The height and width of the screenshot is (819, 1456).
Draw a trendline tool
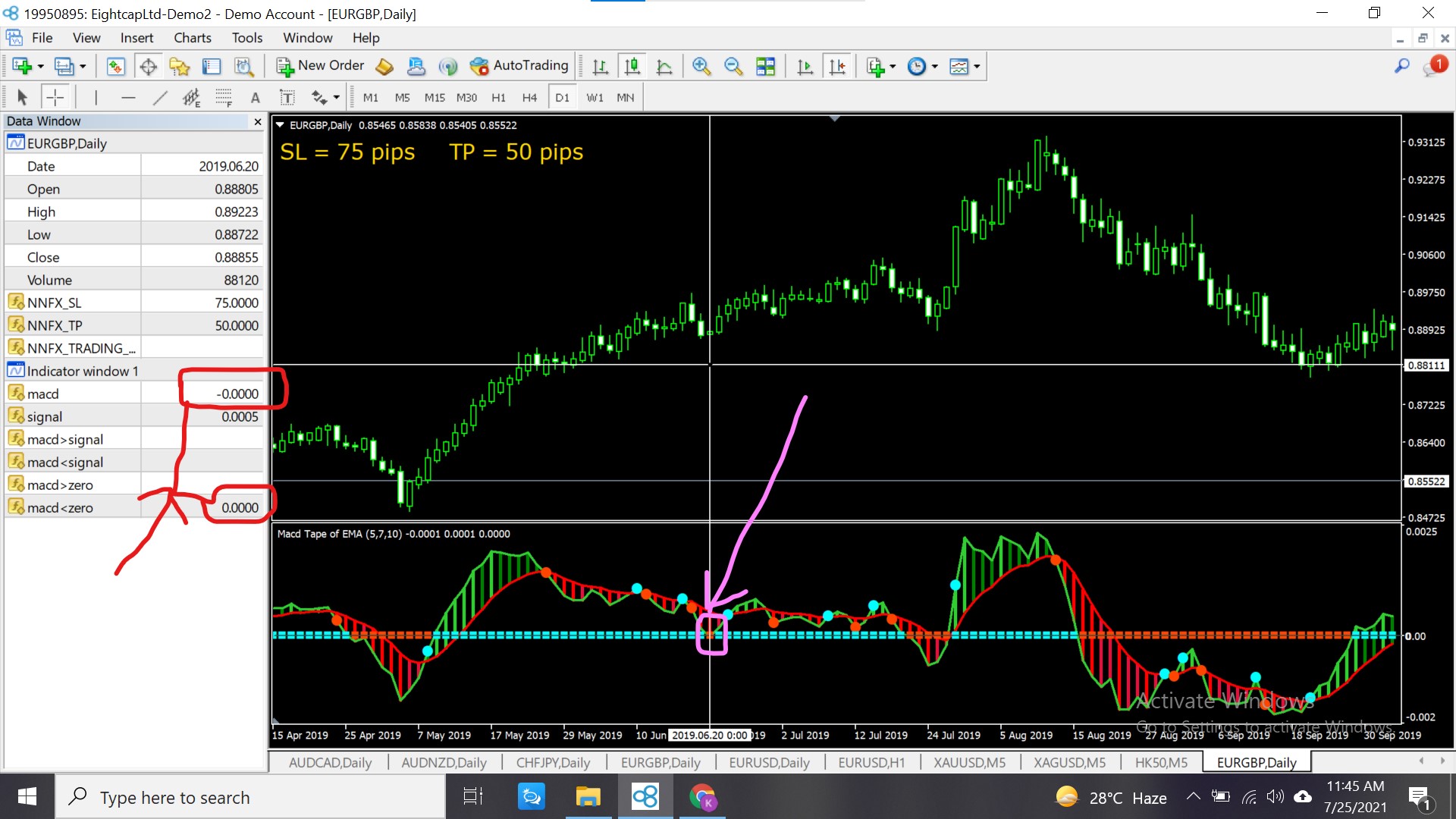(159, 97)
